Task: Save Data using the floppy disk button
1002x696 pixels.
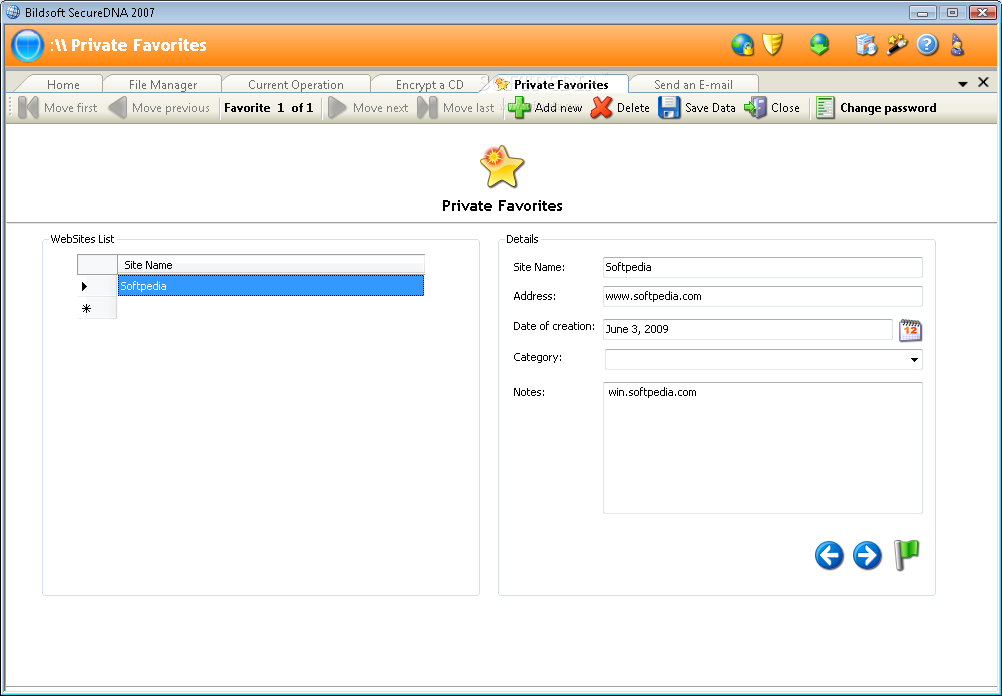Action: (x=697, y=107)
